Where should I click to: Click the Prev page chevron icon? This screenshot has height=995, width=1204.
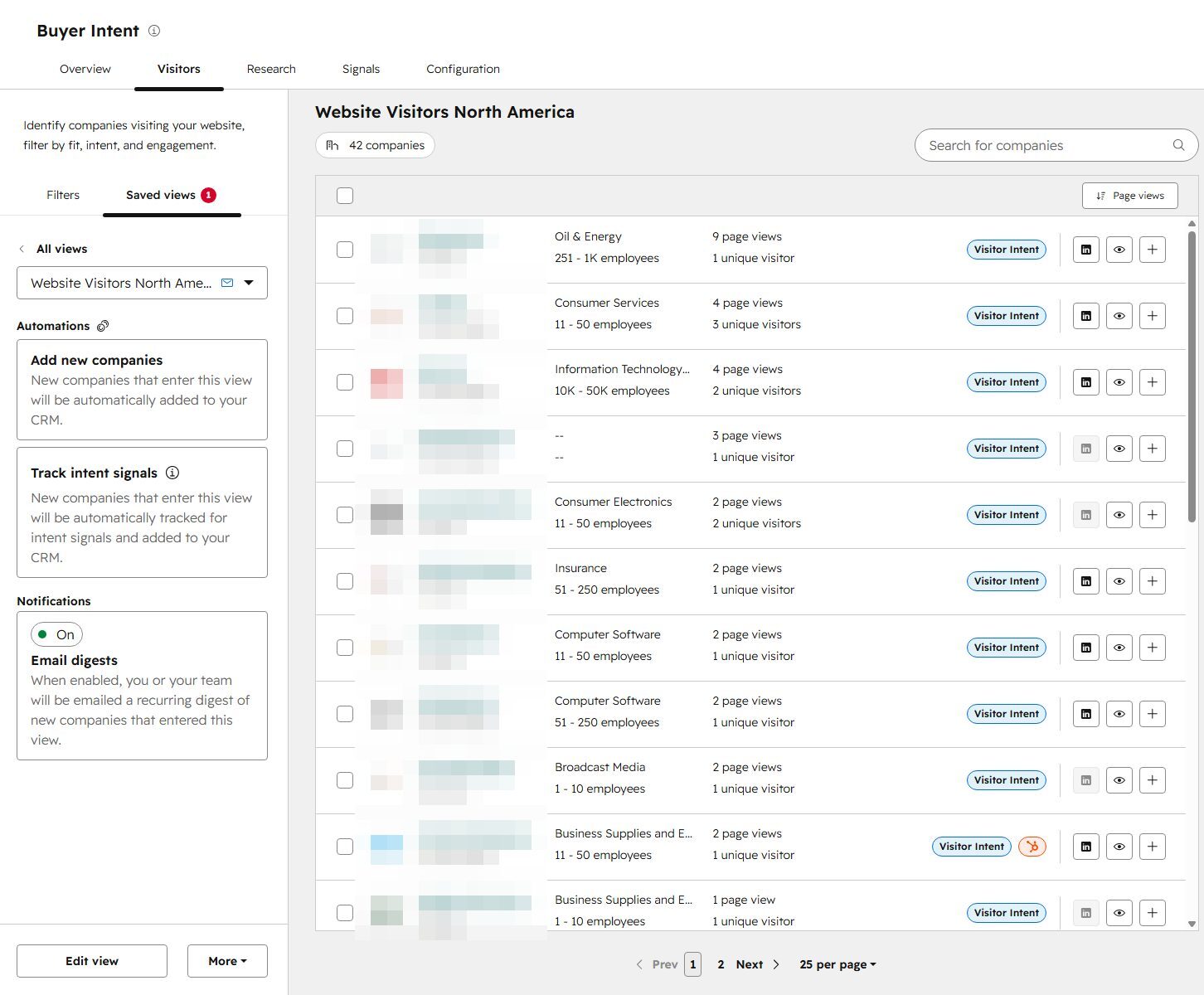[639, 964]
